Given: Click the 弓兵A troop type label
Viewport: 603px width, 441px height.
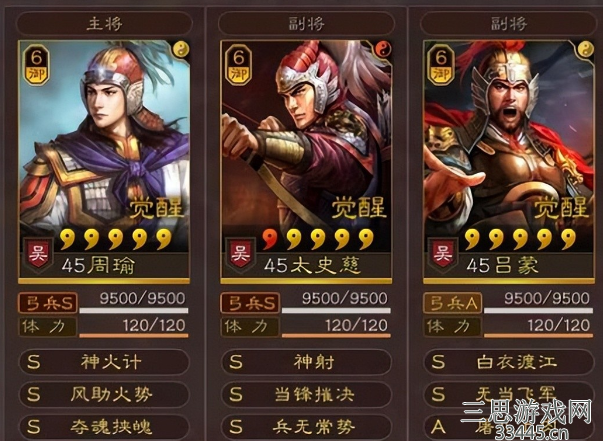Looking at the screenshot, I should tap(453, 303).
